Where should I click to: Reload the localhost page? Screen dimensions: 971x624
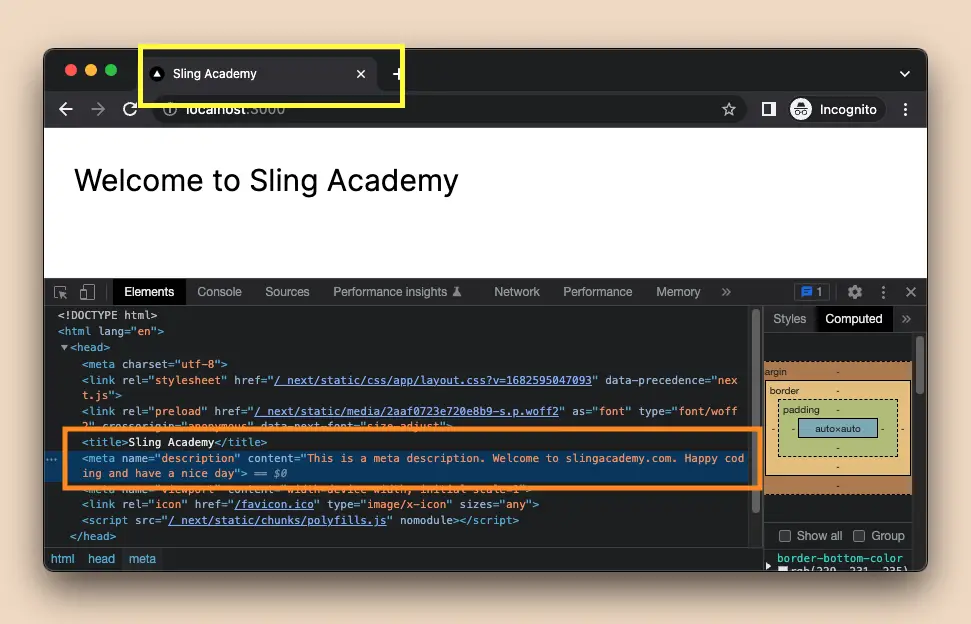[x=130, y=109]
